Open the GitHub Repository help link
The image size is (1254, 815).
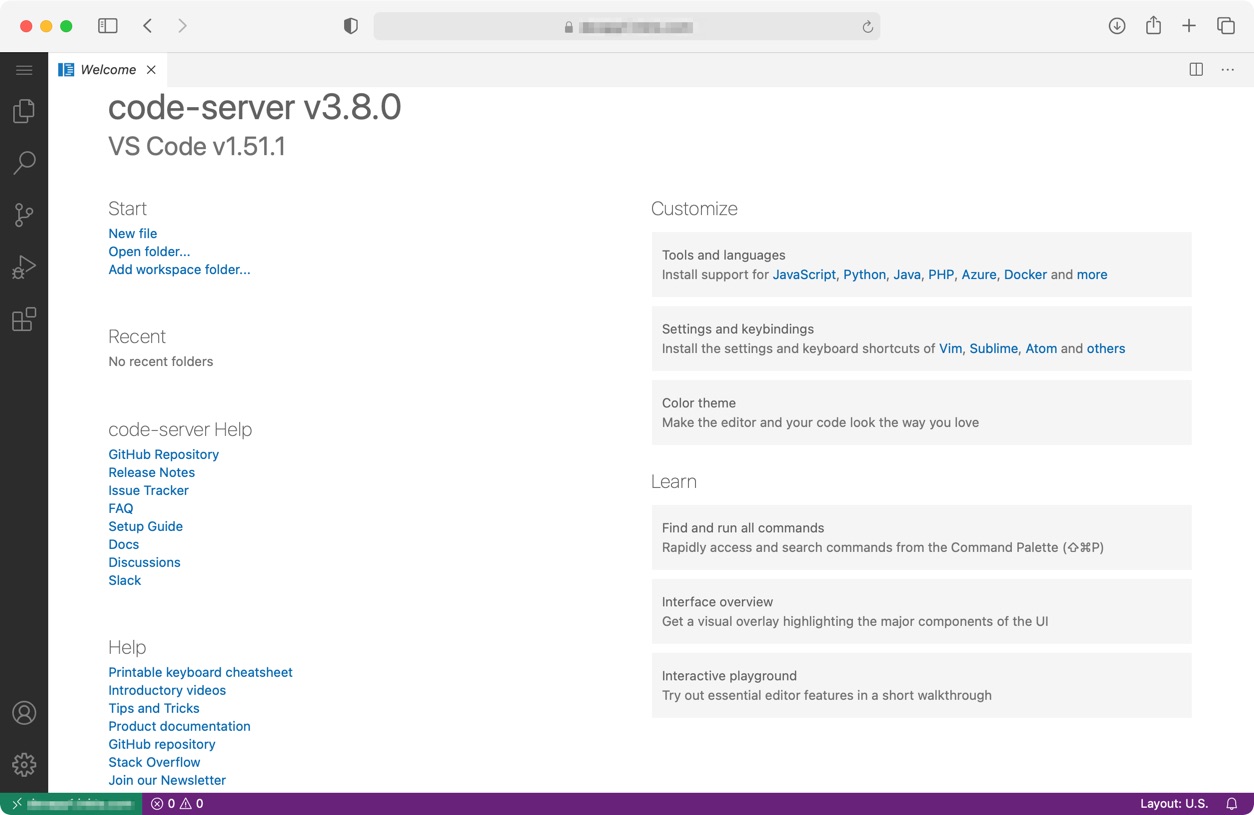click(x=163, y=454)
